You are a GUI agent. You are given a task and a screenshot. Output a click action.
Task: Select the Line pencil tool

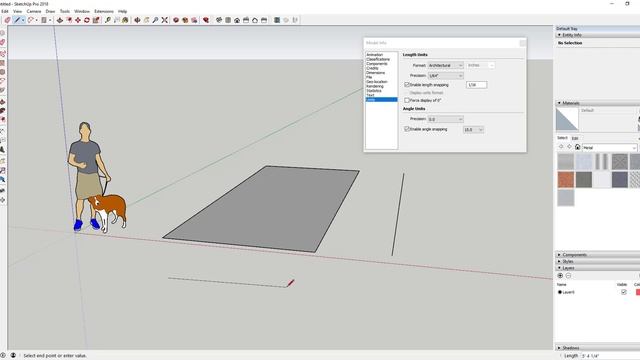pos(17,20)
